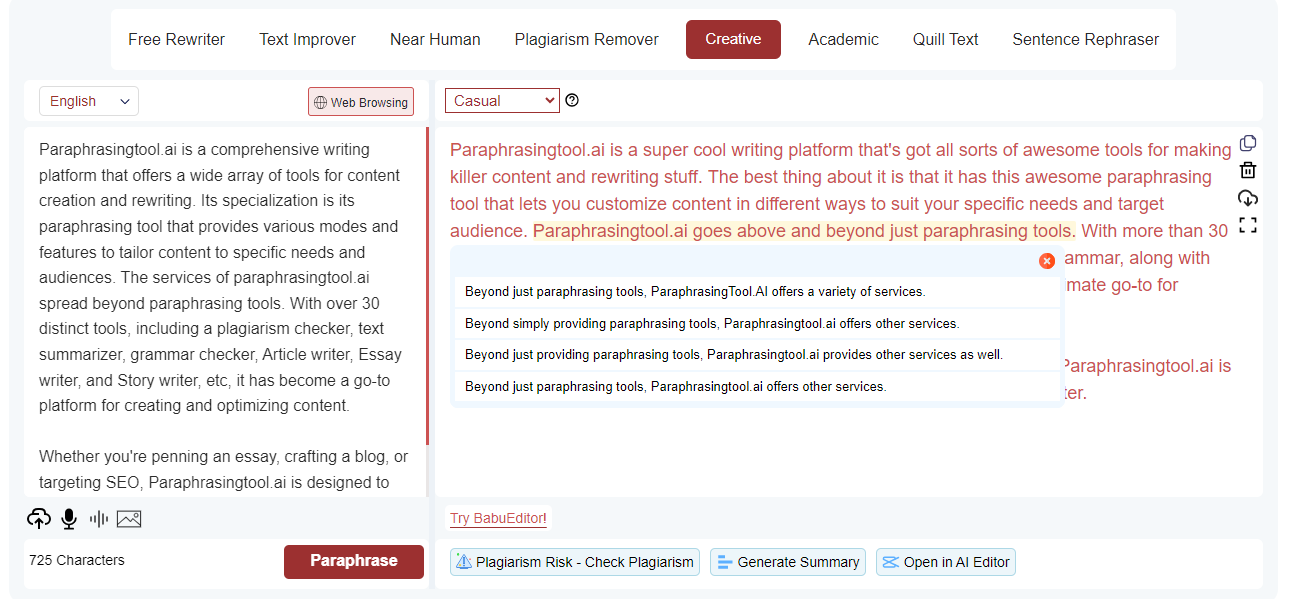Upload an image with the picture icon

(129, 518)
